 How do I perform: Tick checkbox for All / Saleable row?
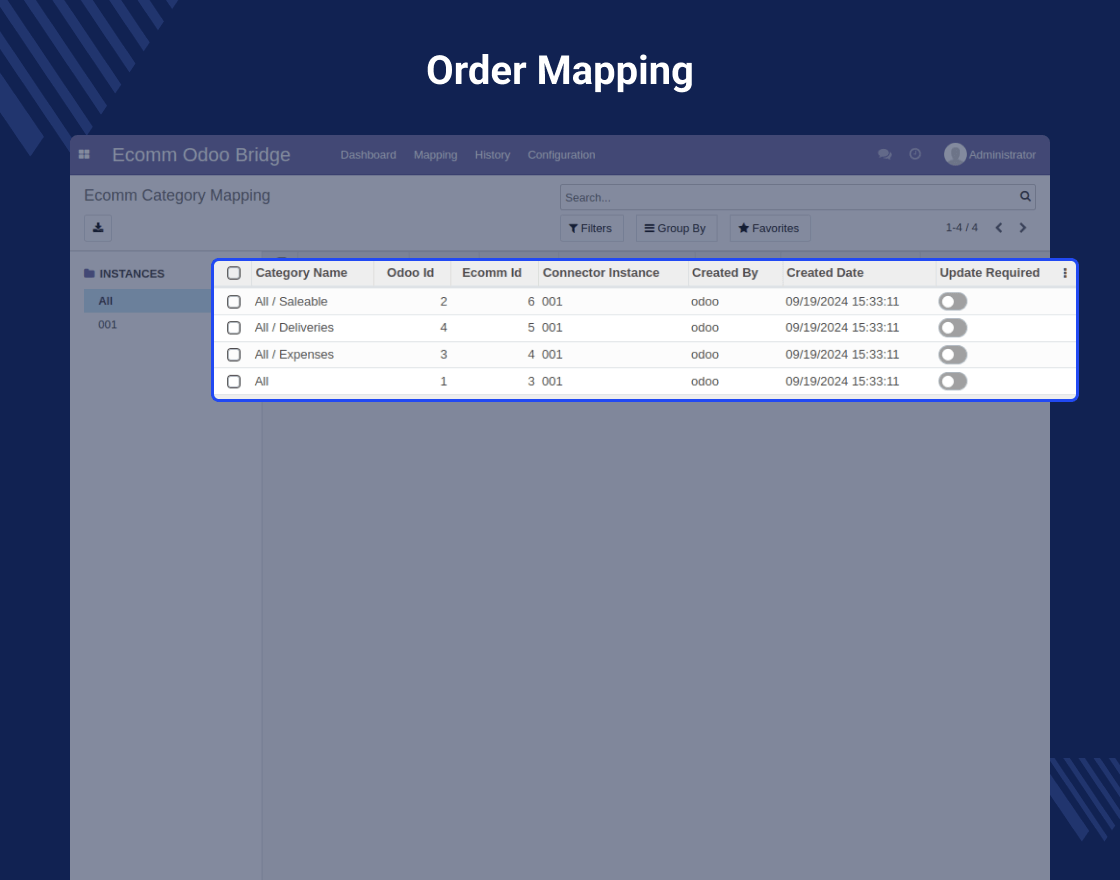click(x=234, y=301)
